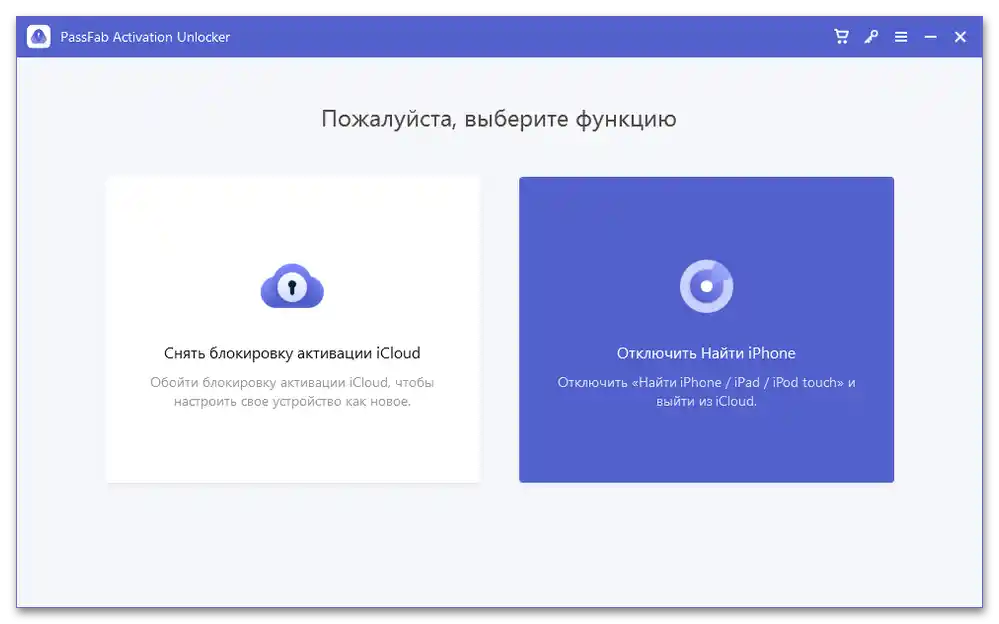The image size is (999, 624).
Task: Click the key registration icon
Action: pyautogui.click(x=871, y=37)
